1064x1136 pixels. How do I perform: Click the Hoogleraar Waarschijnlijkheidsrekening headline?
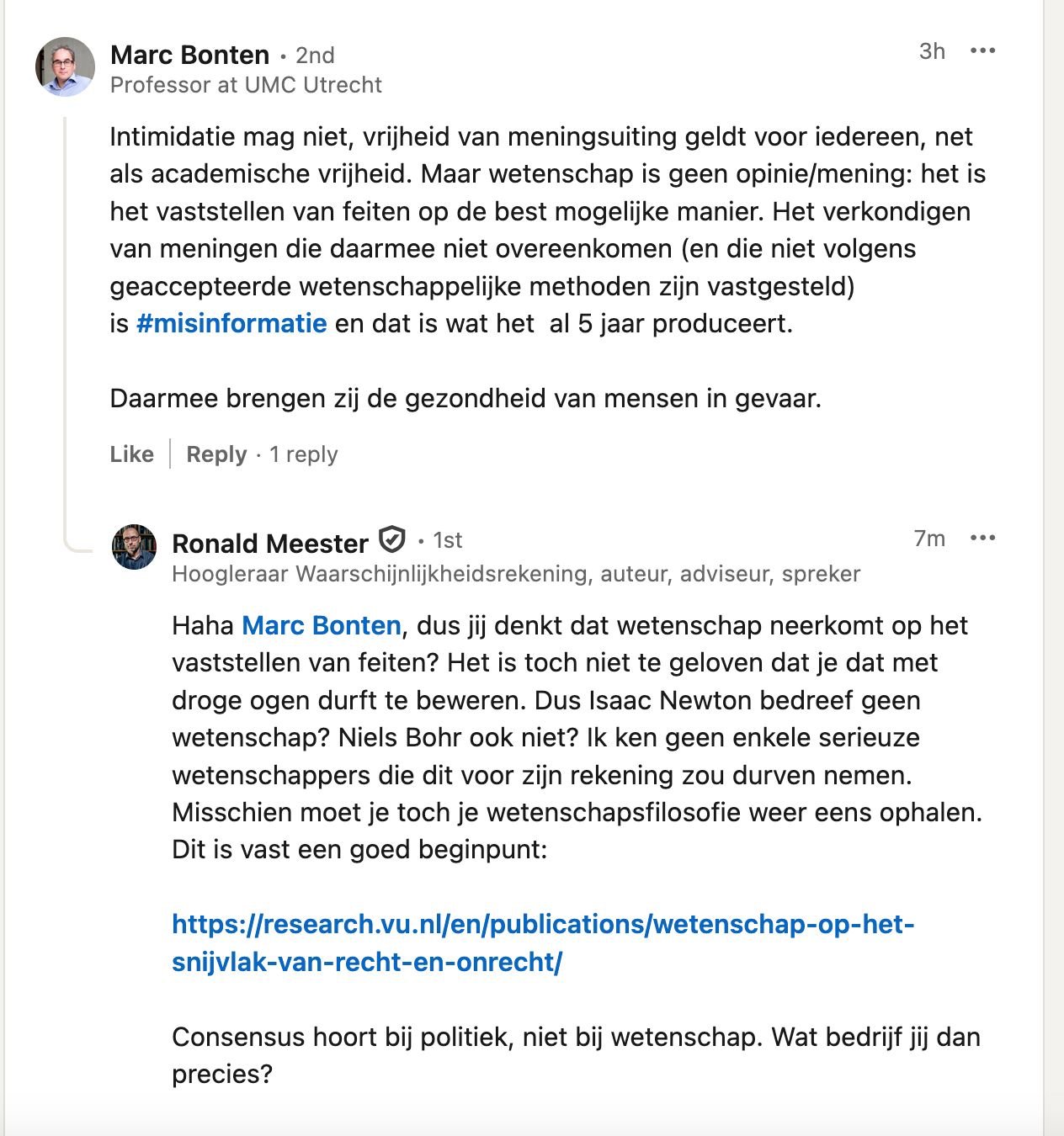point(515,574)
